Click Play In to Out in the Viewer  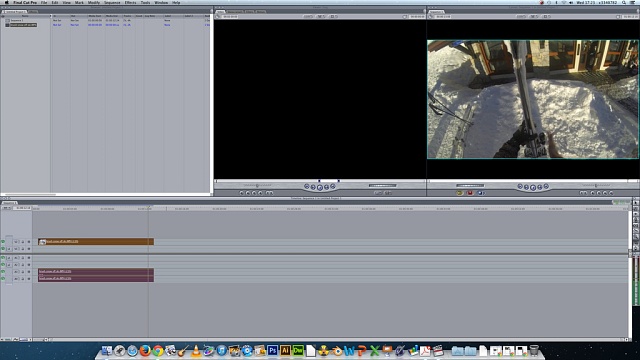tap(313, 187)
